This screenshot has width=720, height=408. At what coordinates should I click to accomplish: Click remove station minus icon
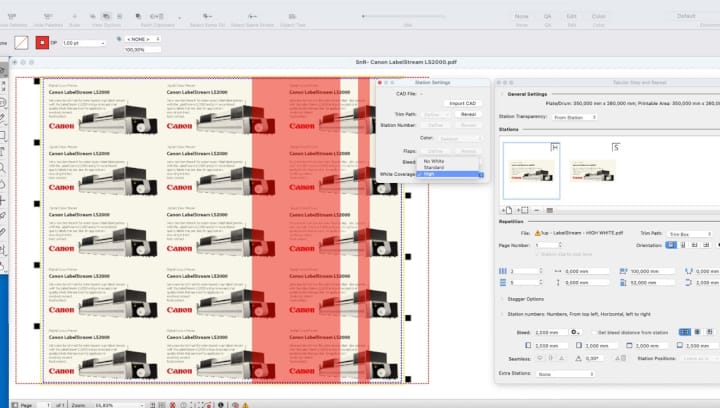pyautogui.click(x=537, y=210)
